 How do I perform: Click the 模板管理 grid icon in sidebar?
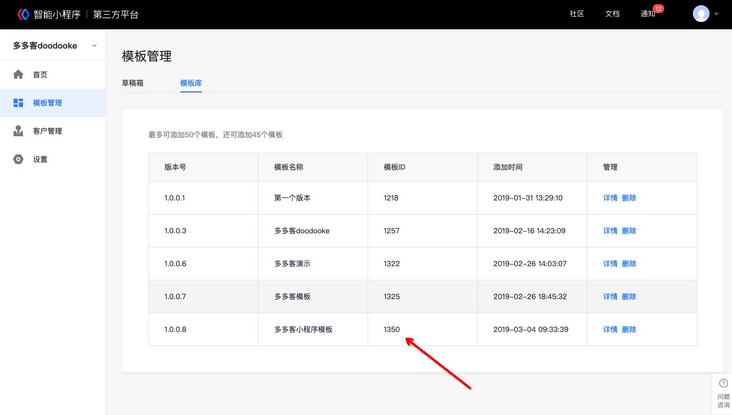[x=18, y=103]
